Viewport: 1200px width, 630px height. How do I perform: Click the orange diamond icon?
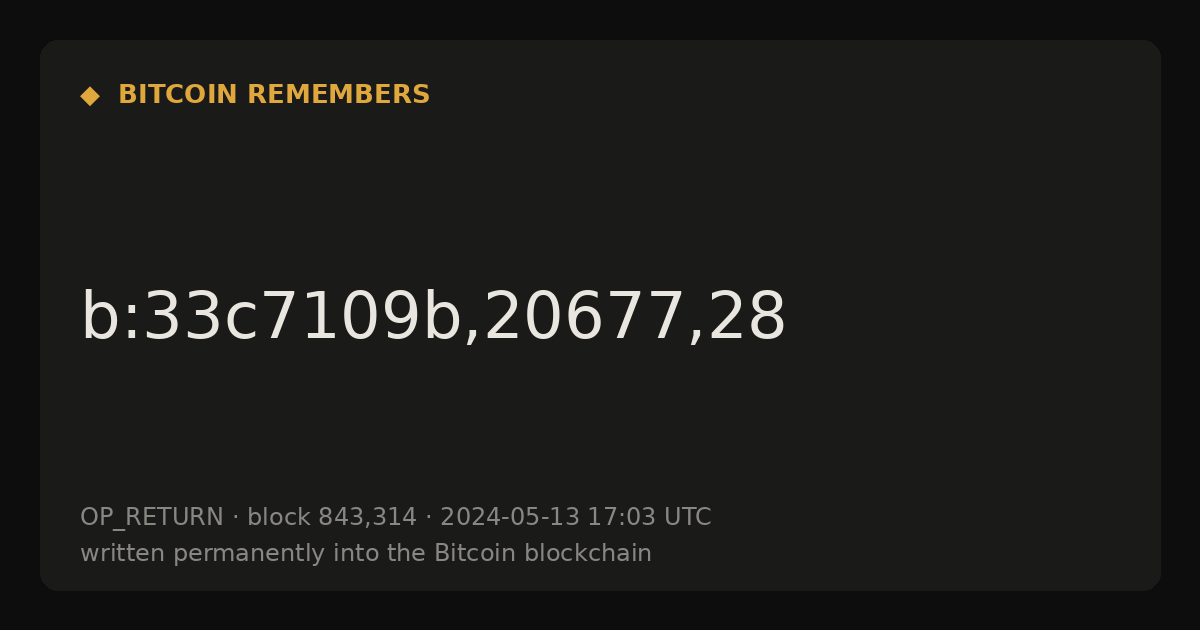pos(90,96)
